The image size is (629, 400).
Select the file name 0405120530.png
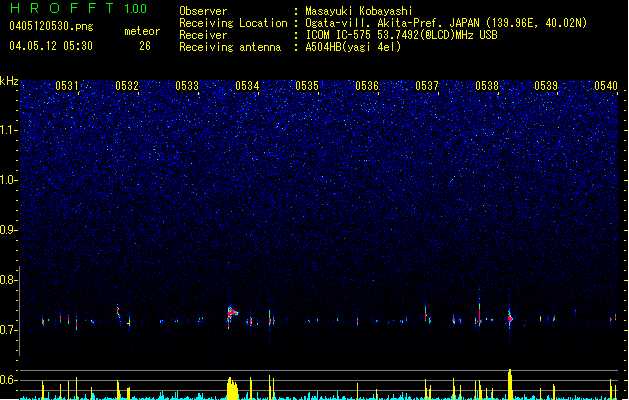tap(51, 26)
